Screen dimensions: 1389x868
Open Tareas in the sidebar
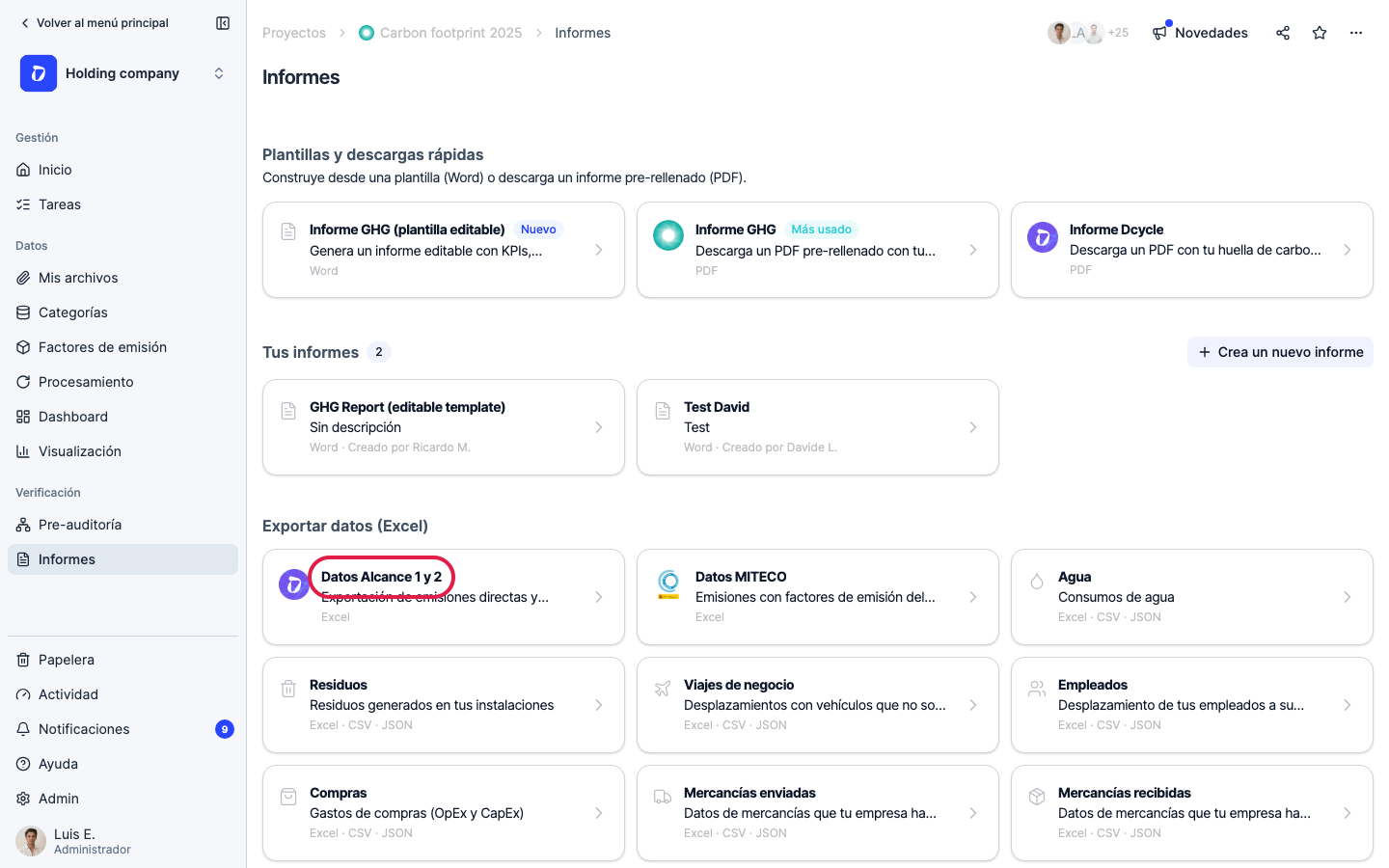click(x=123, y=204)
